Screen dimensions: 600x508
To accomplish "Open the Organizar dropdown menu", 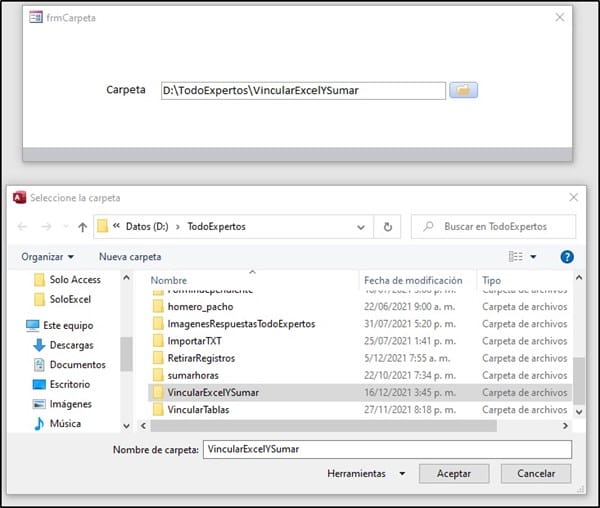I will coord(48,257).
